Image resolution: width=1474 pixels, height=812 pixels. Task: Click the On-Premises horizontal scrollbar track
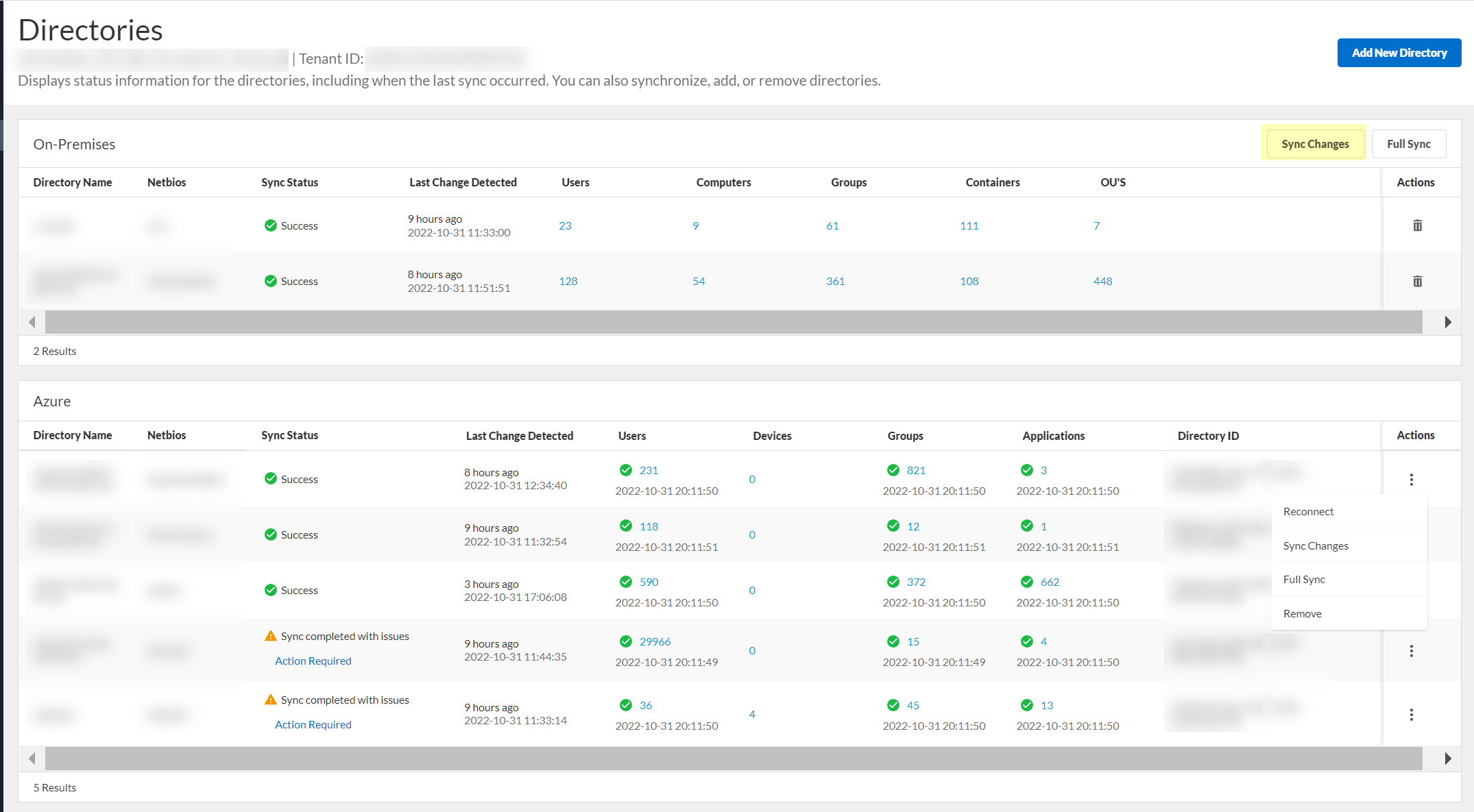click(734, 322)
